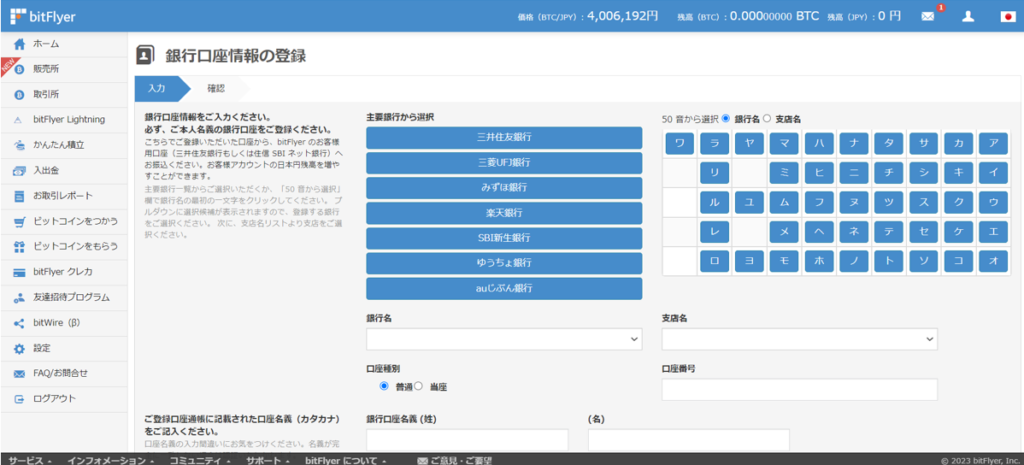Click the envelope icon beside ご意見・ご要望

pyautogui.click(x=422, y=460)
